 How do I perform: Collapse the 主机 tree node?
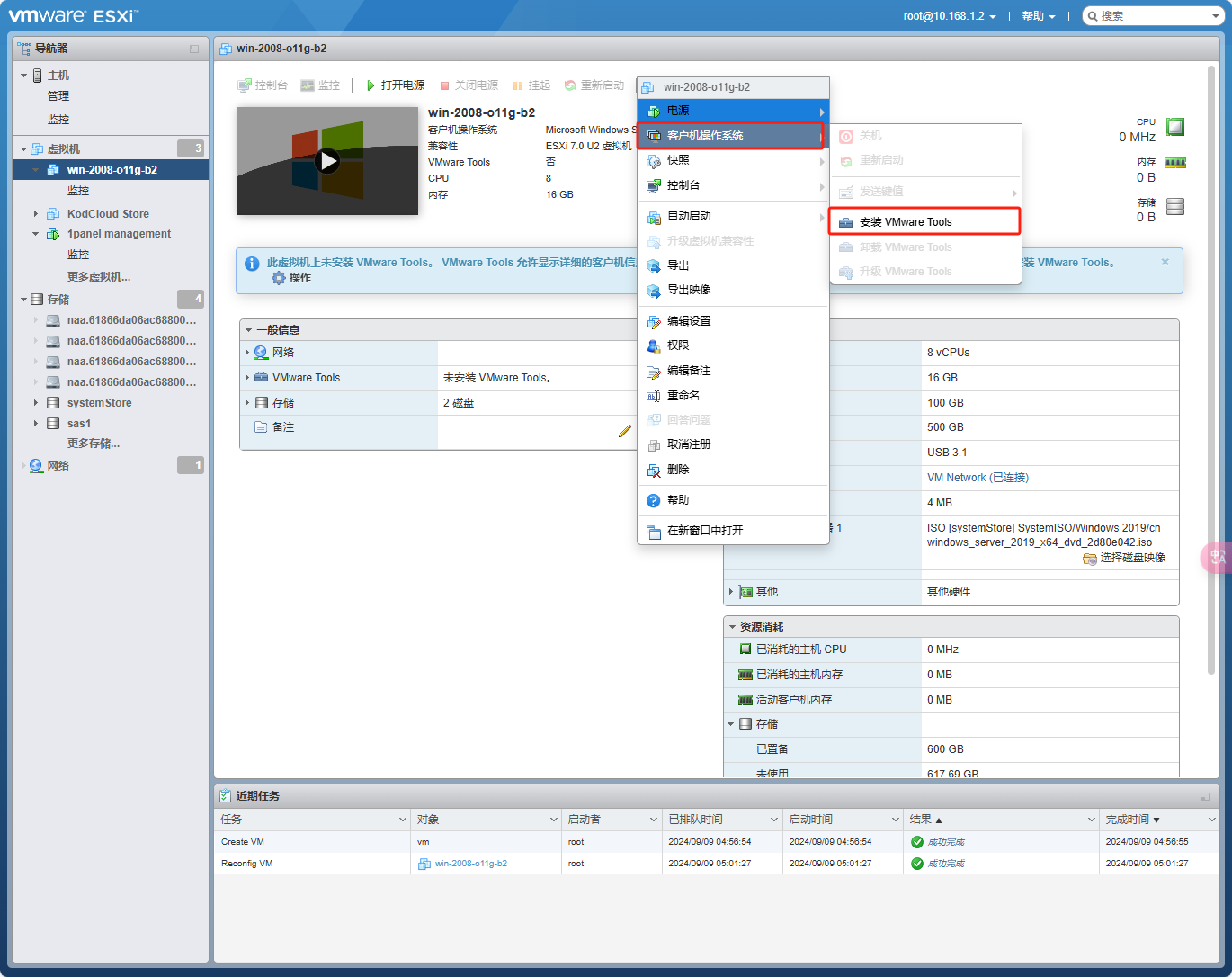[x=24, y=76]
